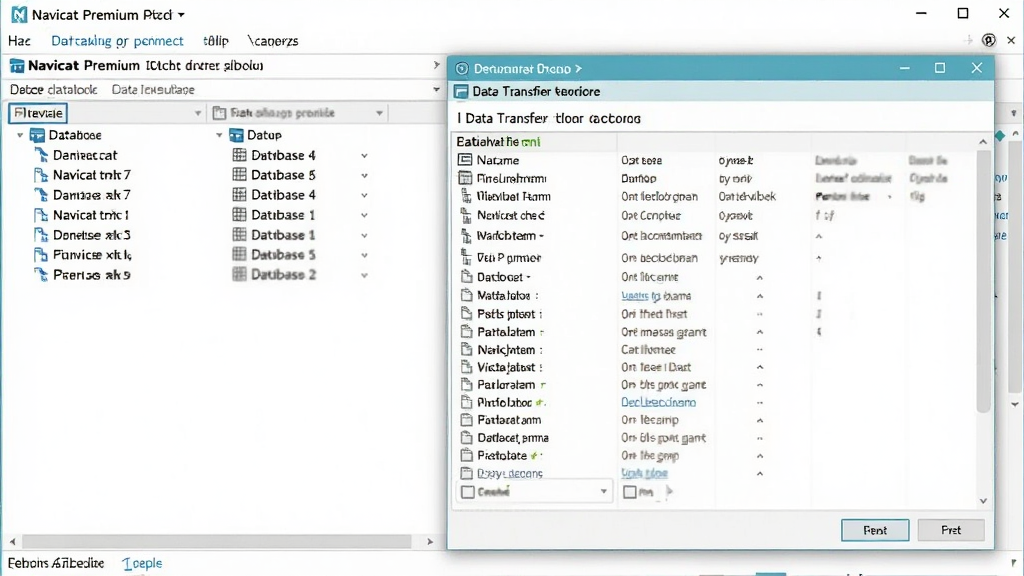Expand chevron next to Database 2
The image size is (1024, 576).
click(x=364, y=275)
